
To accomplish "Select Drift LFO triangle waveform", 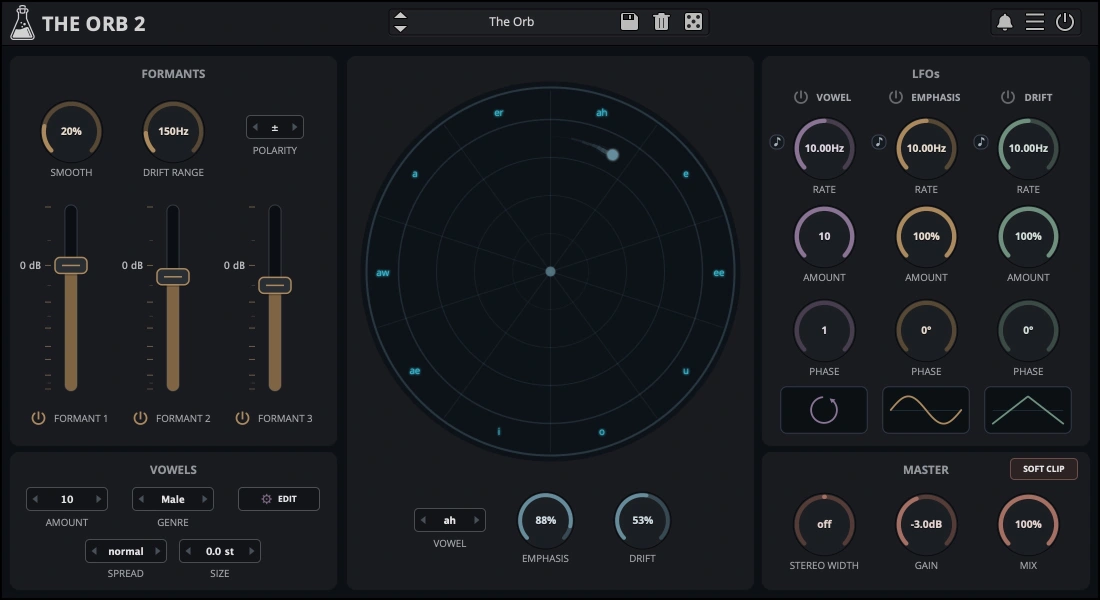I will pos(1028,410).
